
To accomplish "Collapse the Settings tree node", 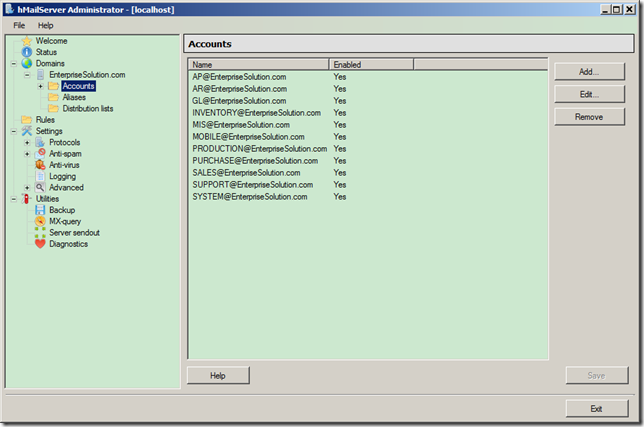I will coord(14,131).
